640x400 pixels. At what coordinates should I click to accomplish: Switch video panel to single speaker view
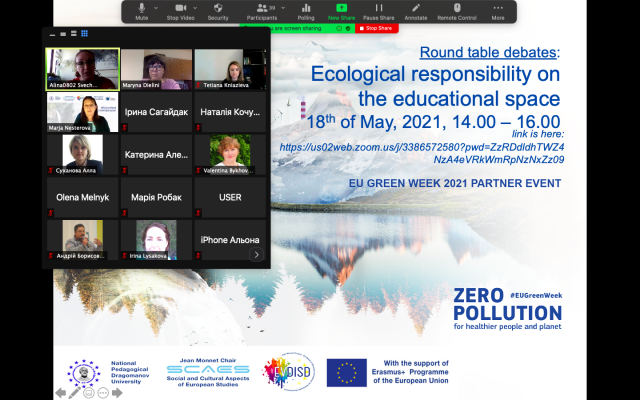[63, 34]
